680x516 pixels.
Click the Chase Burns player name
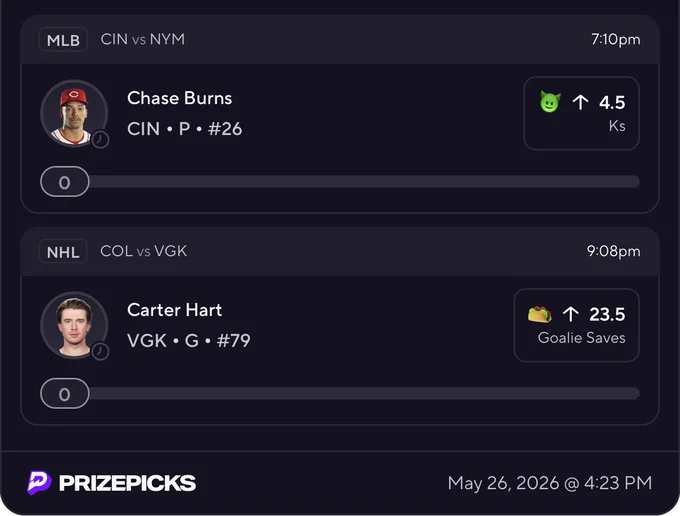click(x=180, y=98)
